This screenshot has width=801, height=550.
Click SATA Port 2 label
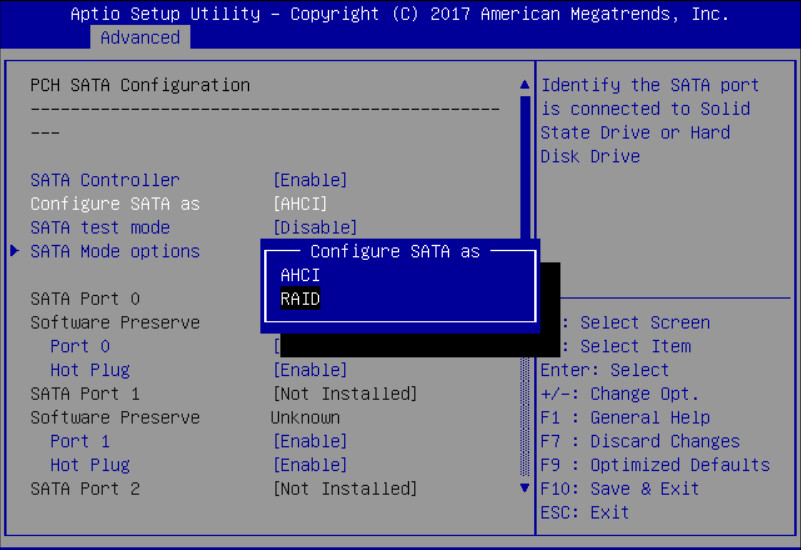pos(85,489)
